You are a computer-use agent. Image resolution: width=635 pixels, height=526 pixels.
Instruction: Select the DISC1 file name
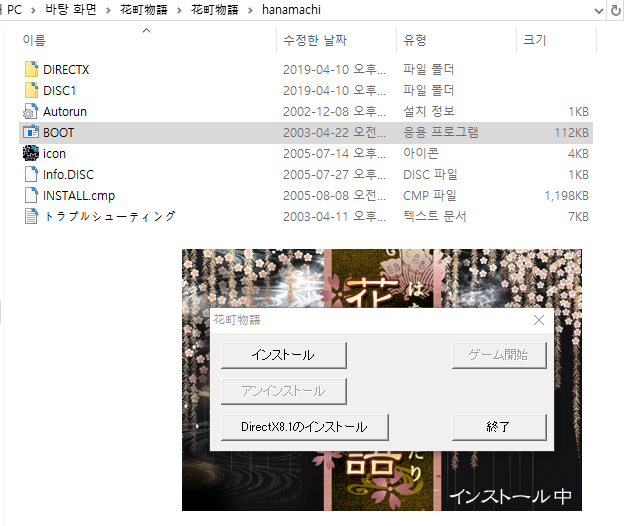click(60, 91)
